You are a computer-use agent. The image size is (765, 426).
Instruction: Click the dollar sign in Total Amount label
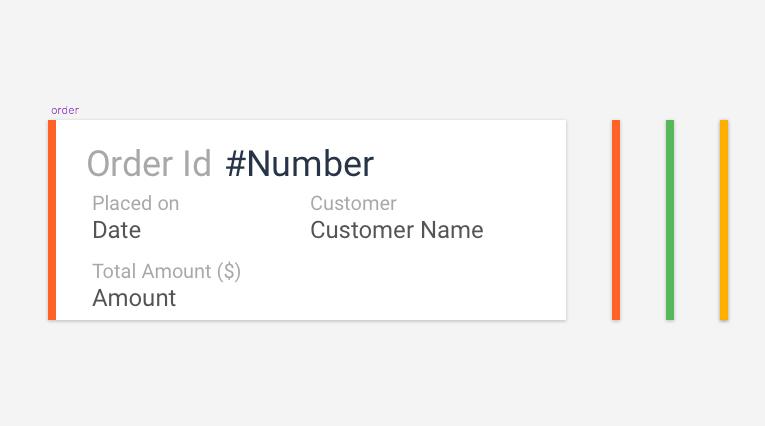[226, 271]
